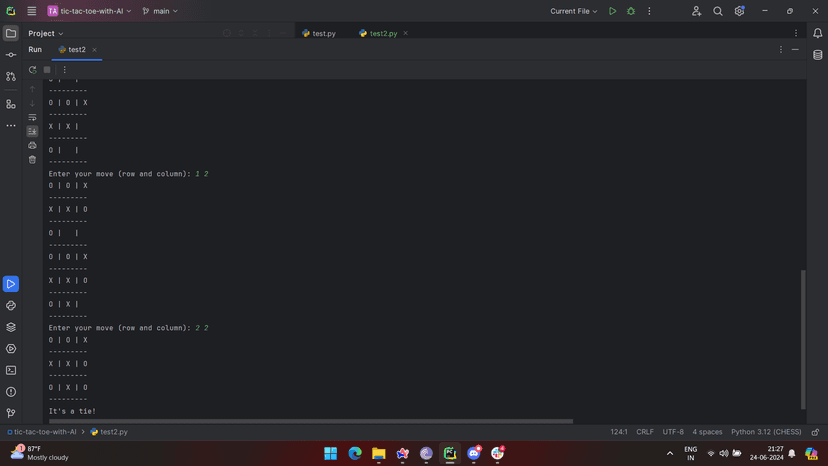The image size is (828, 466).
Task: Toggle soft-wrap in console output
Action: [32, 117]
